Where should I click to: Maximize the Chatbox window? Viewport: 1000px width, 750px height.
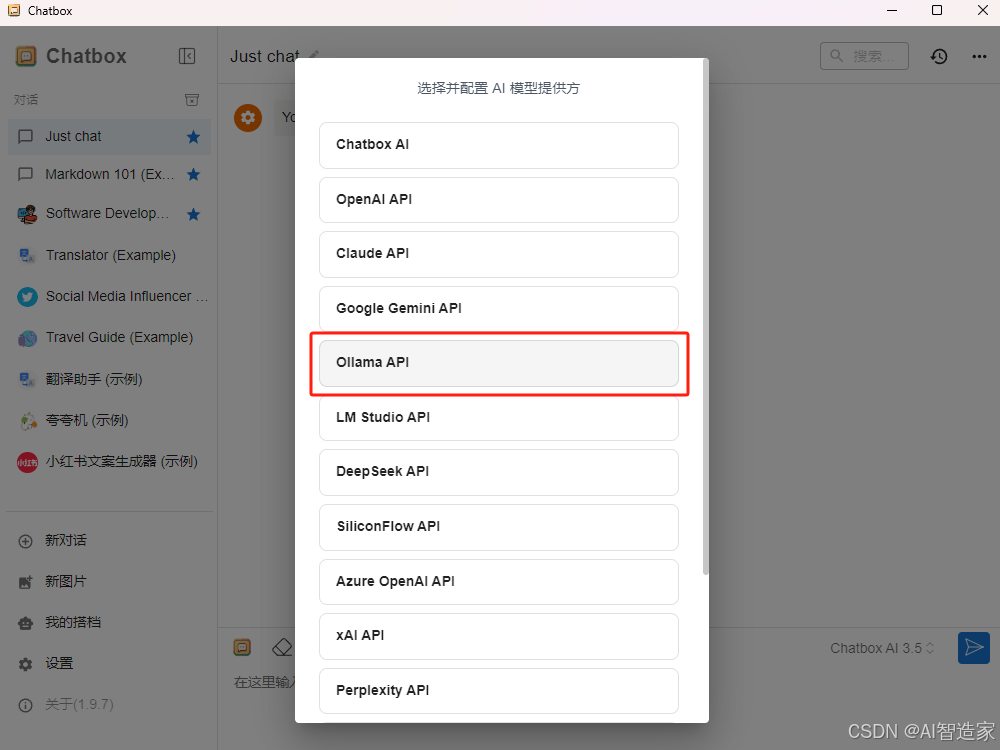tap(937, 10)
